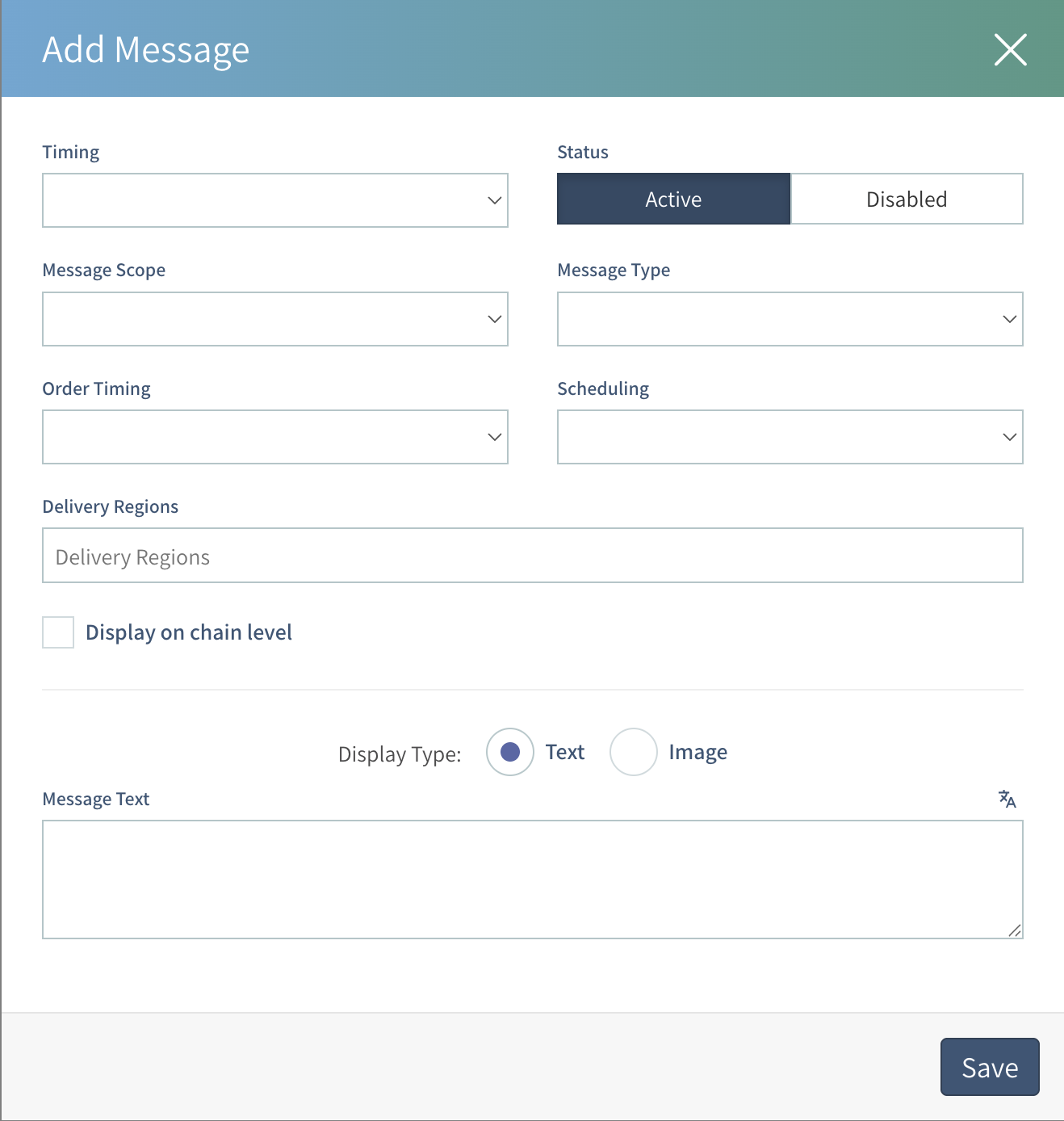Open the Message Scope dropdown
This screenshot has height=1121, width=1064.
point(274,319)
